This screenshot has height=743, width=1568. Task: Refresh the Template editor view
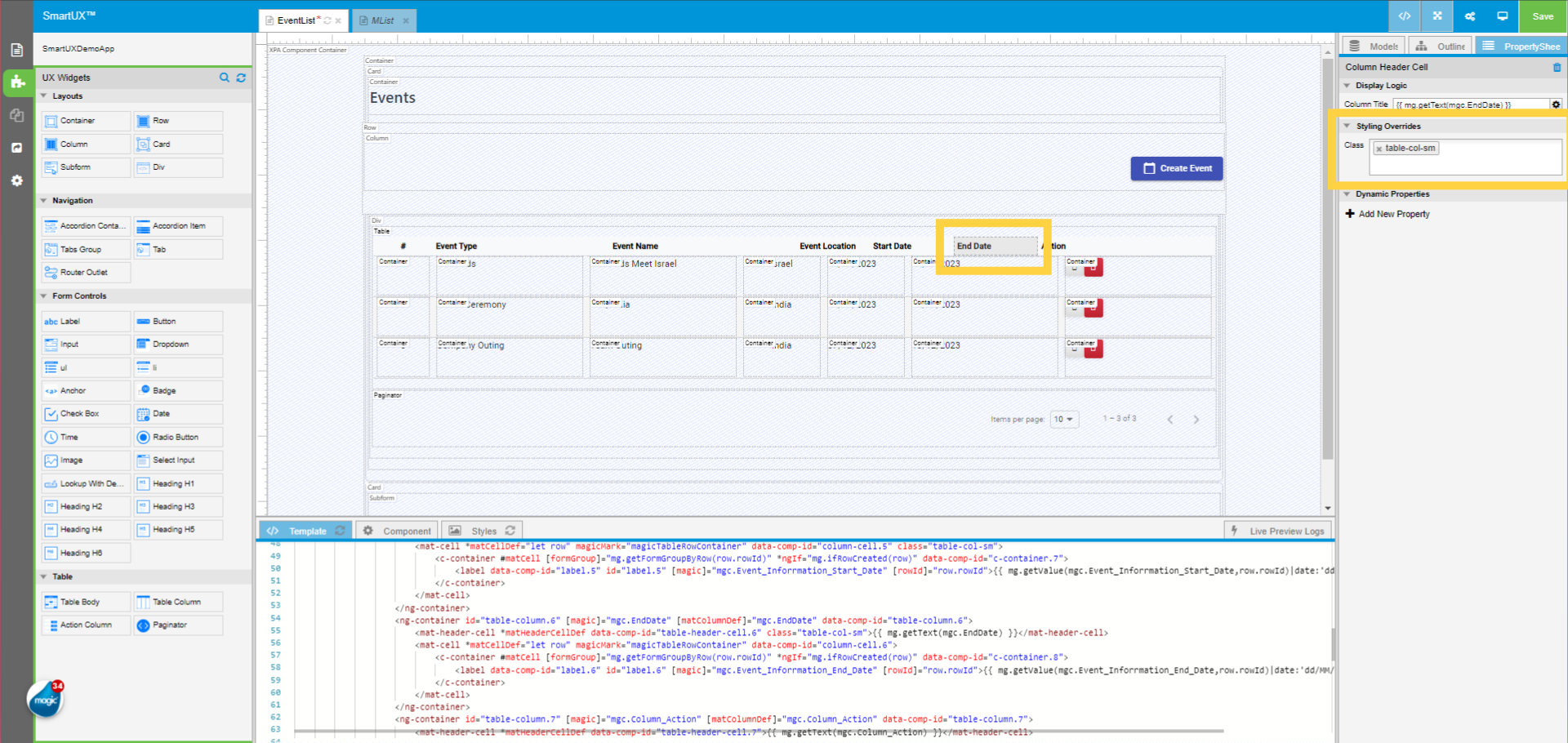tap(341, 530)
